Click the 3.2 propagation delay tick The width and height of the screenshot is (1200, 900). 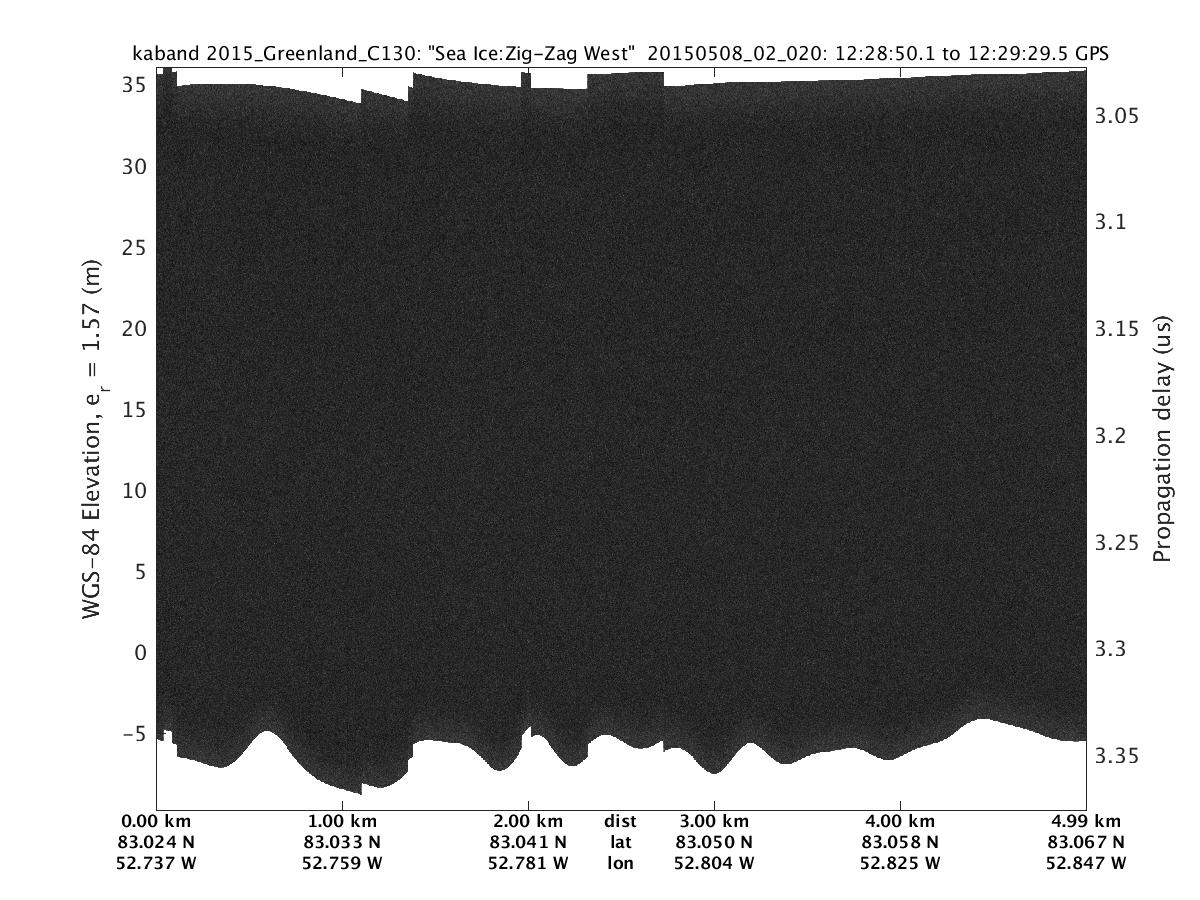click(1113, 435)
